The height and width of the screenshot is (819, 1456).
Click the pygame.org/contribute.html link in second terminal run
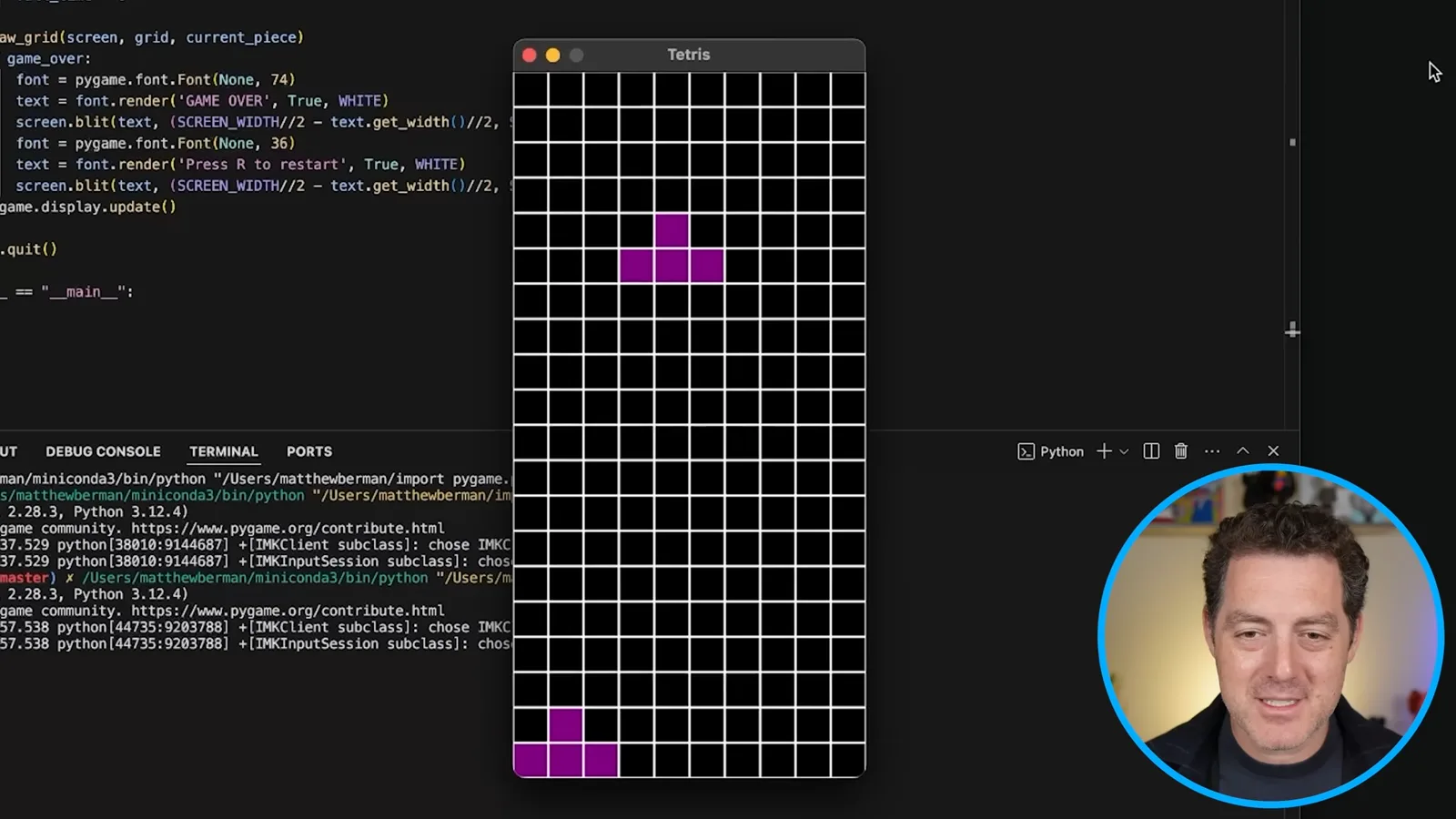tap(288, 611)
